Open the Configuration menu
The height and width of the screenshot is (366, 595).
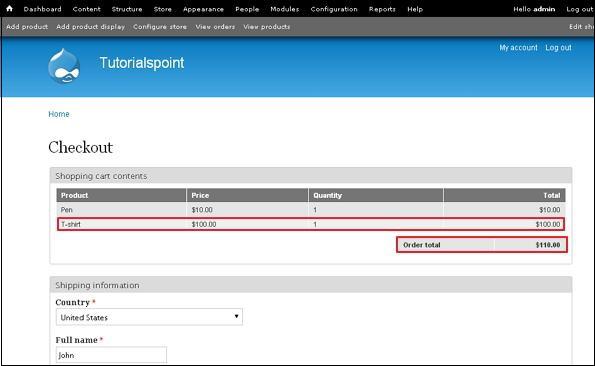point(334,9)
